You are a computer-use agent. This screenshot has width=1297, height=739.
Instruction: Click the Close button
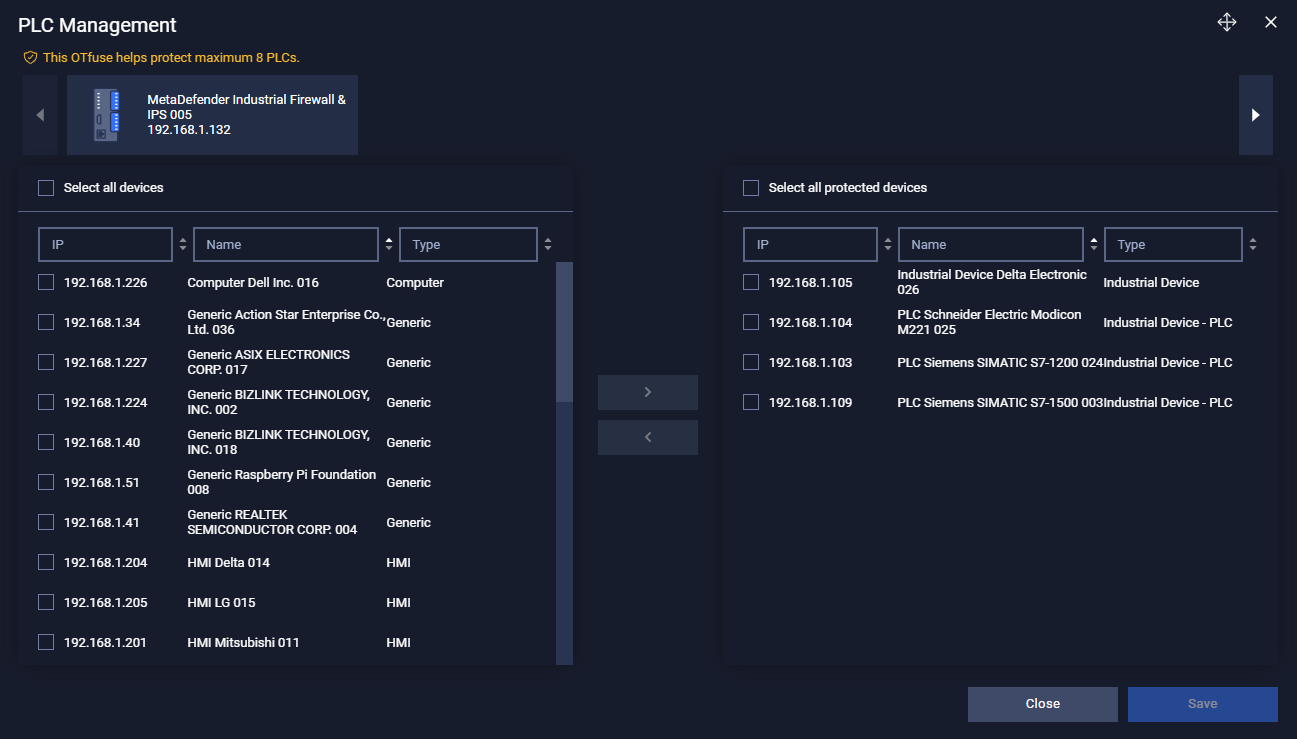tap(1043, 704)
